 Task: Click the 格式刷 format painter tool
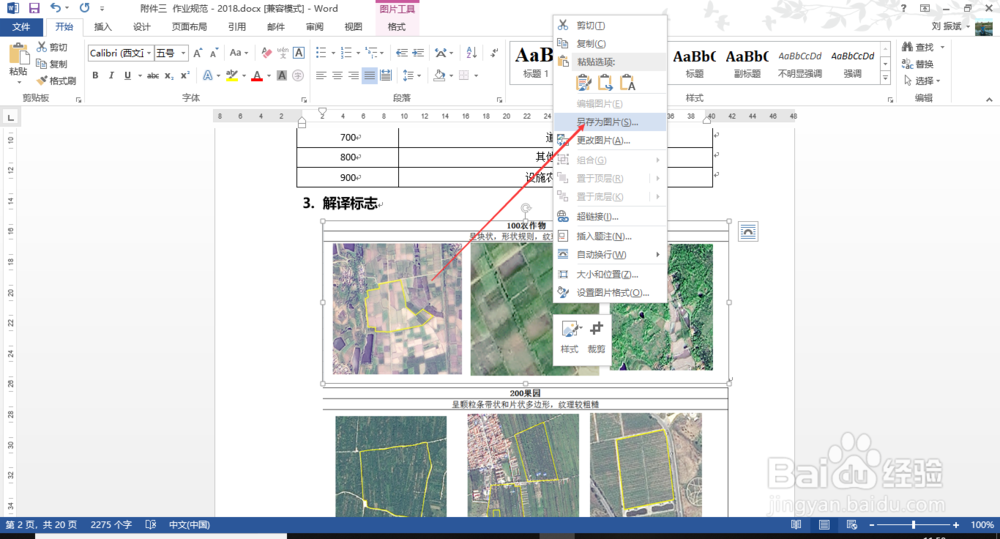(56, 81)
